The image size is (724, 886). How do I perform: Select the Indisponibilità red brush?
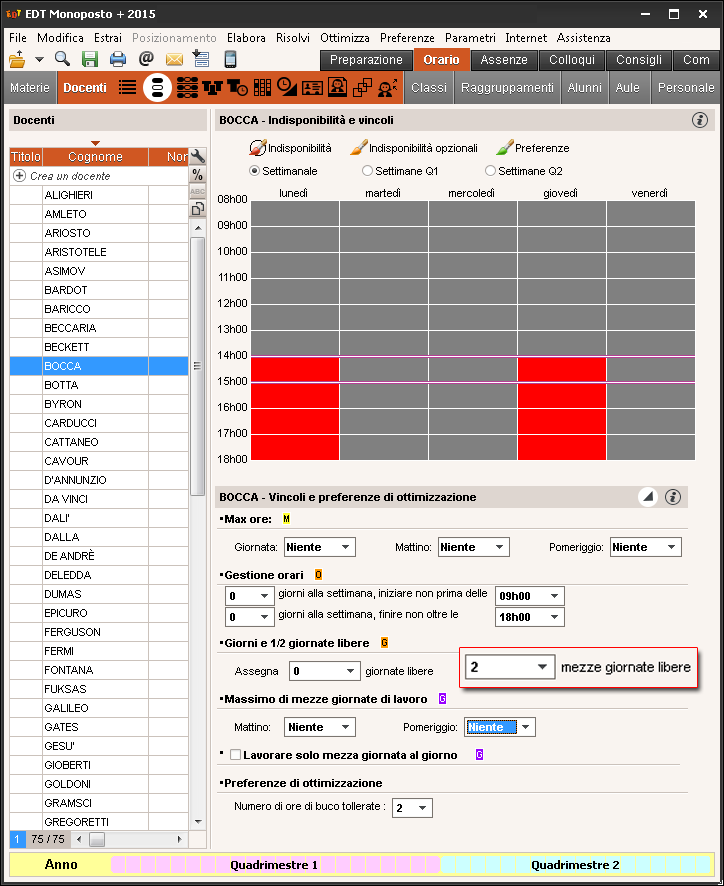(x=257, y=147)
